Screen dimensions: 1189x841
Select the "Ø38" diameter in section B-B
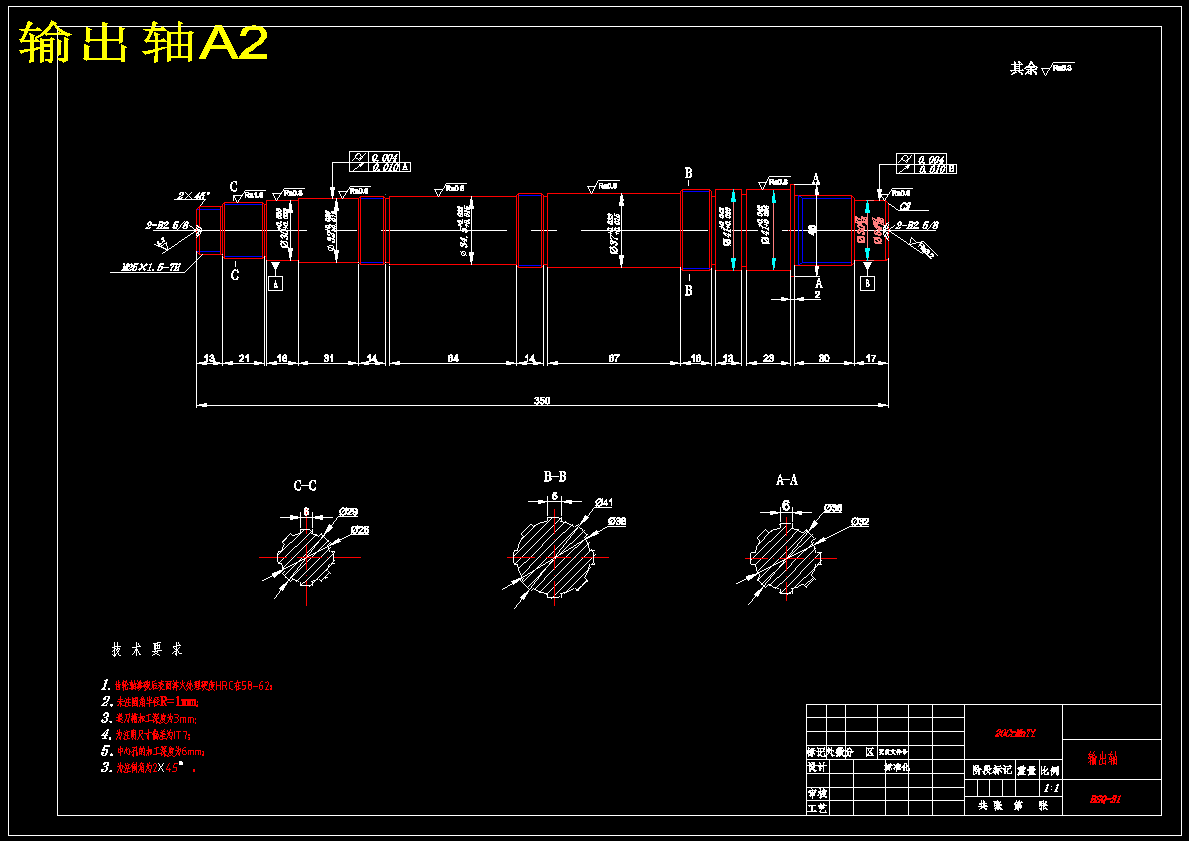616,521
